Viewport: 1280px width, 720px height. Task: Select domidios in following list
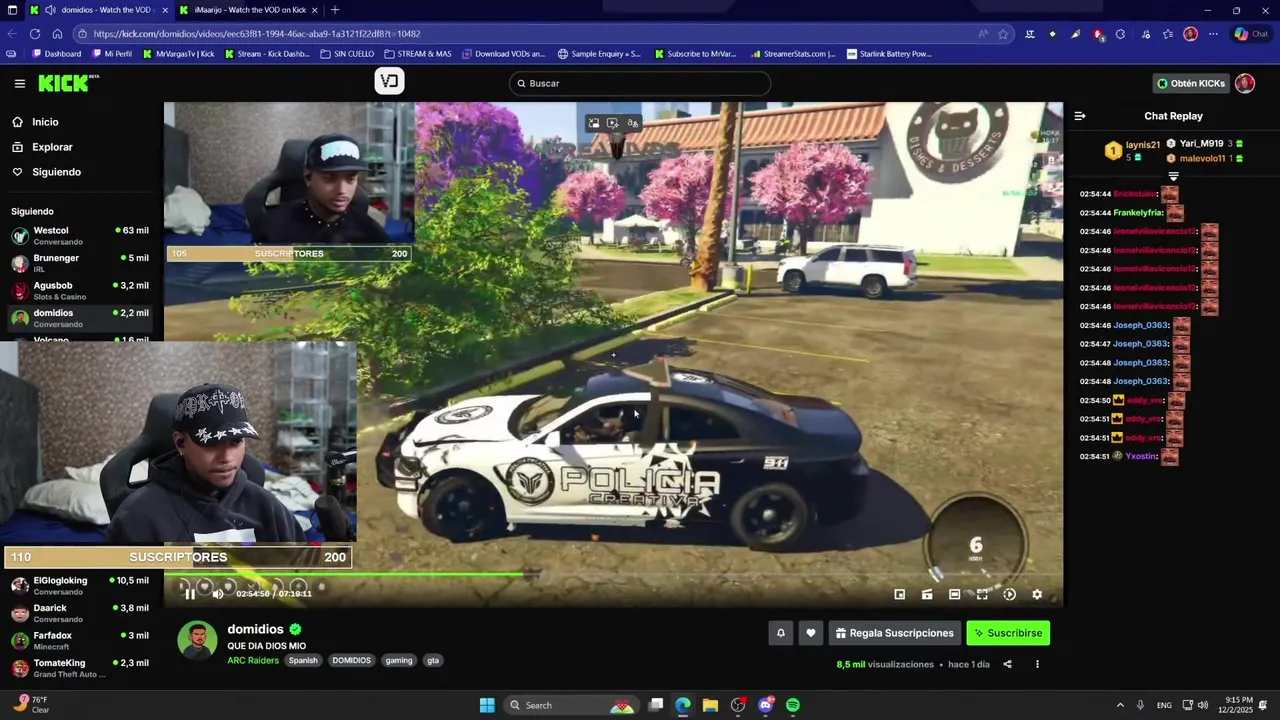tap(80, 318)
